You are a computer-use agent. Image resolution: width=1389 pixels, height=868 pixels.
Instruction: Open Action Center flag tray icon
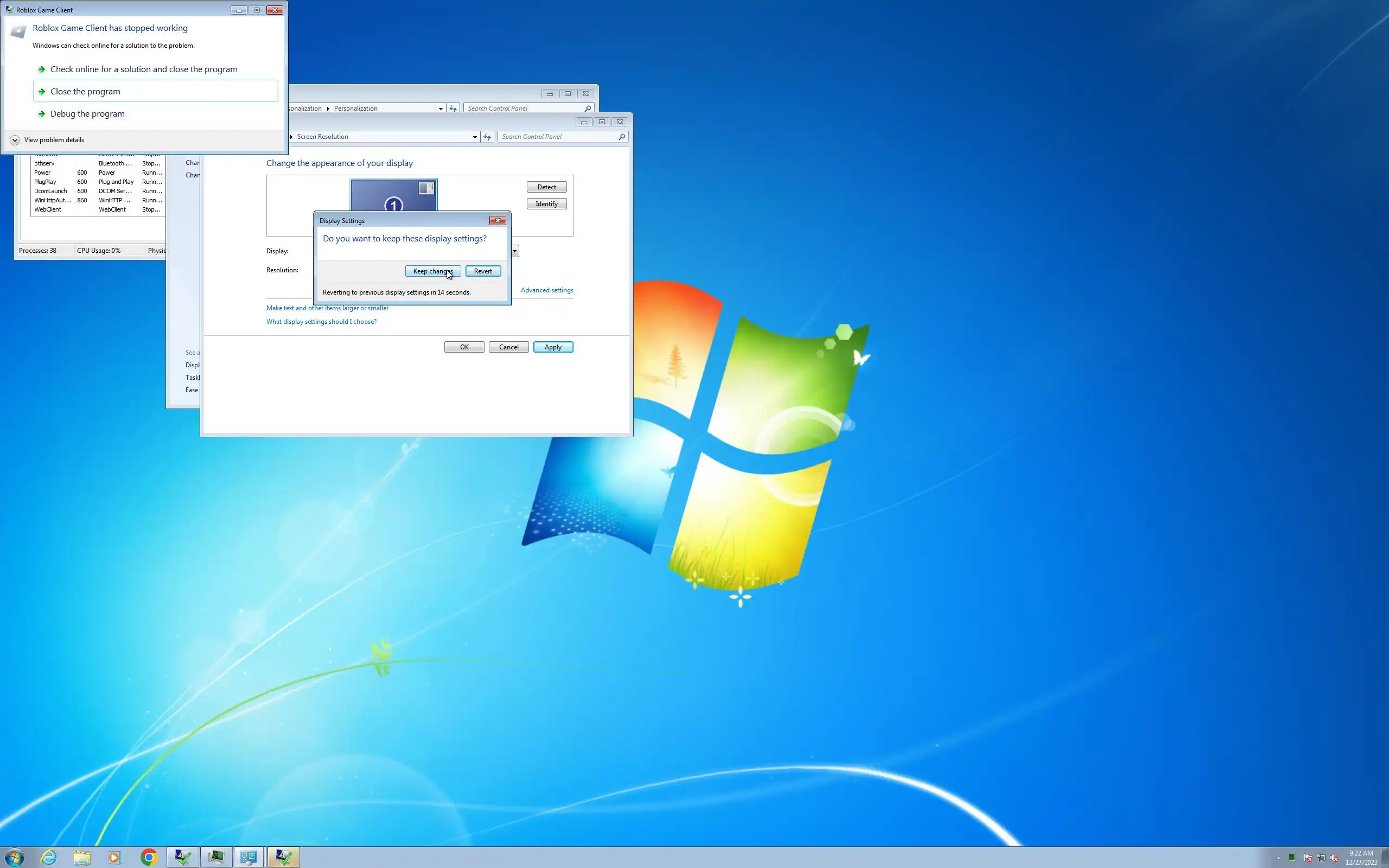point(1308,858)
